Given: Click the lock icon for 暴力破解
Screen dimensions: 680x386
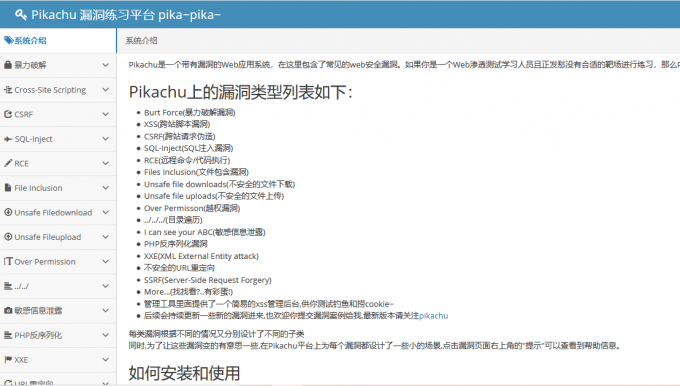Looking at the screenshot, I should click(8, 65).
